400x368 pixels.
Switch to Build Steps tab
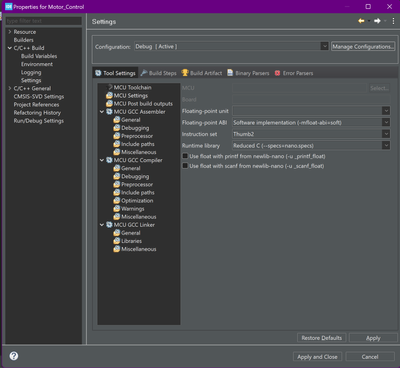pyautogui.click(x=159, y=73)
